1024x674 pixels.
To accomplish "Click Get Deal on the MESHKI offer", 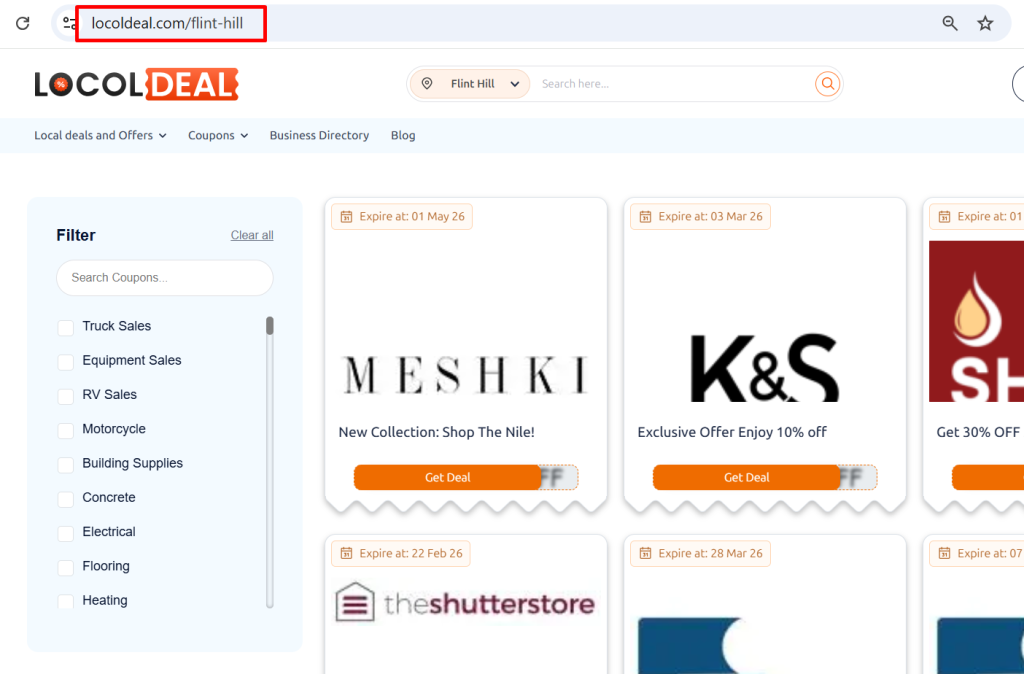I will (x=447, y=478).
